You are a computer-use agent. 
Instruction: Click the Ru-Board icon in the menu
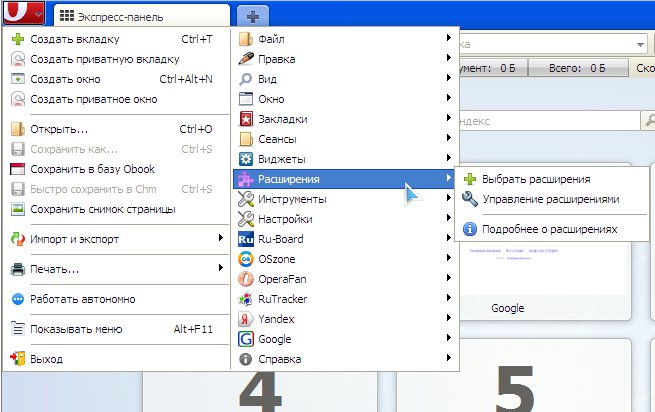coord(247,239)
